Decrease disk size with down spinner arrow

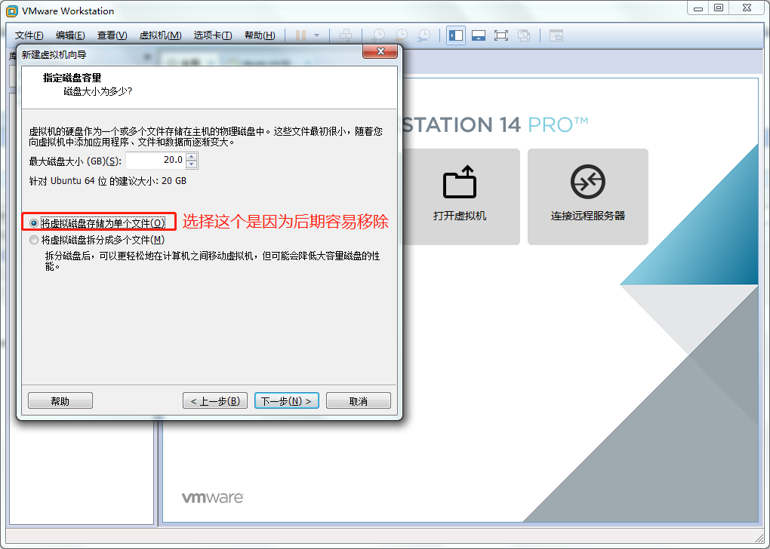tap(192, 165)
